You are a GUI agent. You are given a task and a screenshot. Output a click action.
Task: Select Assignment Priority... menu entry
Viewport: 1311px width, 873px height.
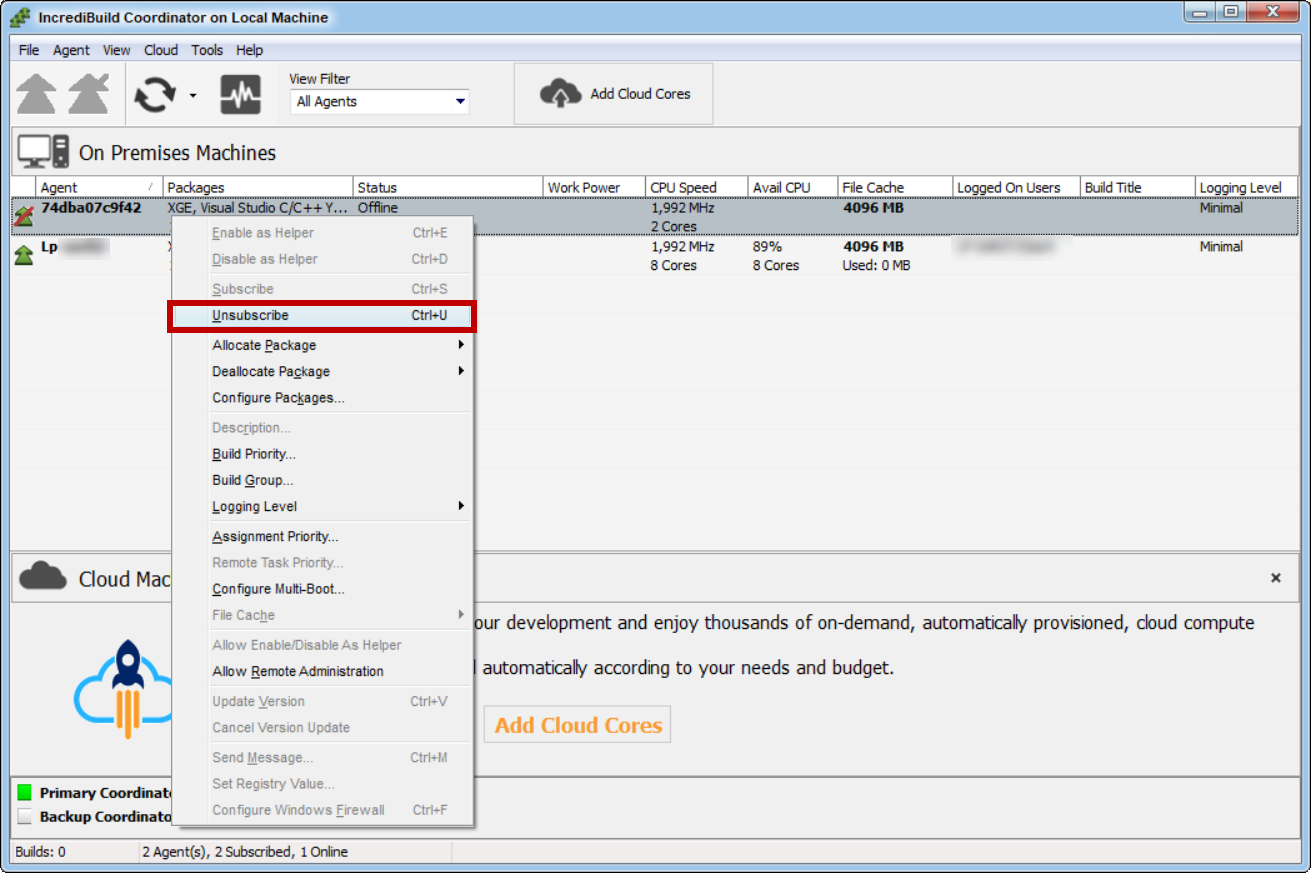[x=322, y=537]
